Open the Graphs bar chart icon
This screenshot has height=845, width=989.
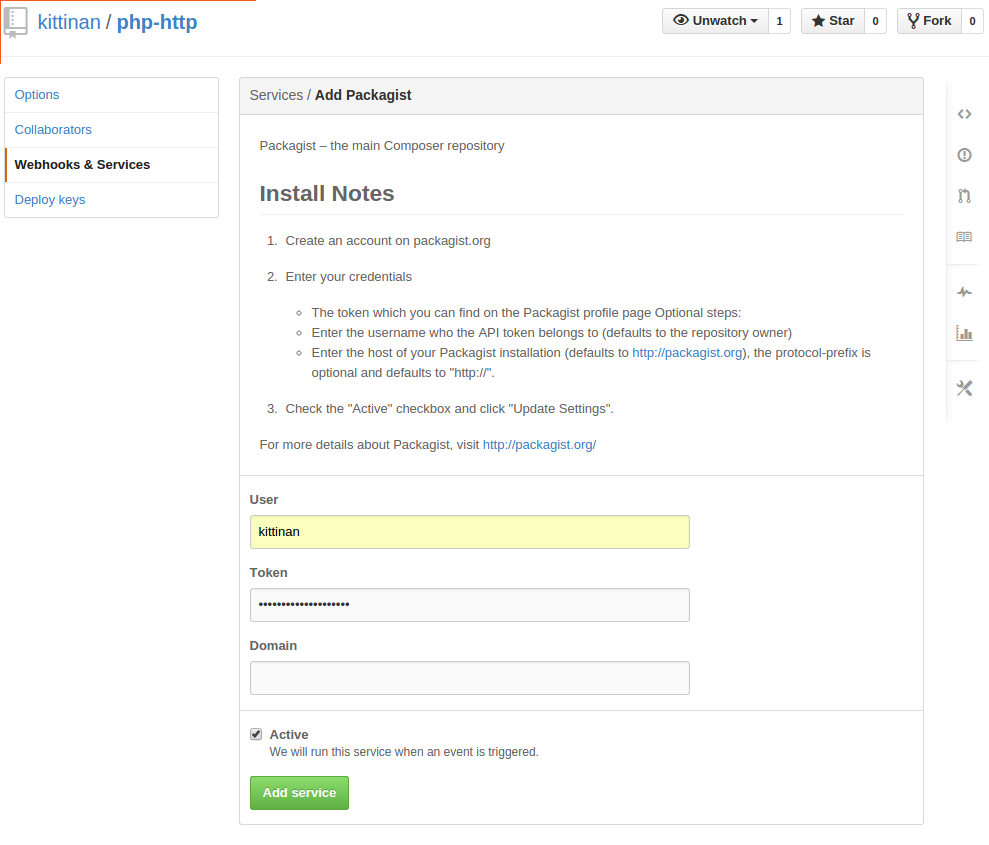click(x=964, y=333)
